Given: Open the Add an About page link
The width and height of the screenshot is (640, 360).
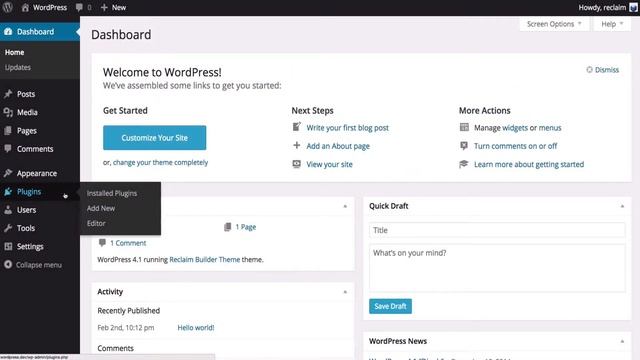Looking at the screenshot, I should point(338,146).
